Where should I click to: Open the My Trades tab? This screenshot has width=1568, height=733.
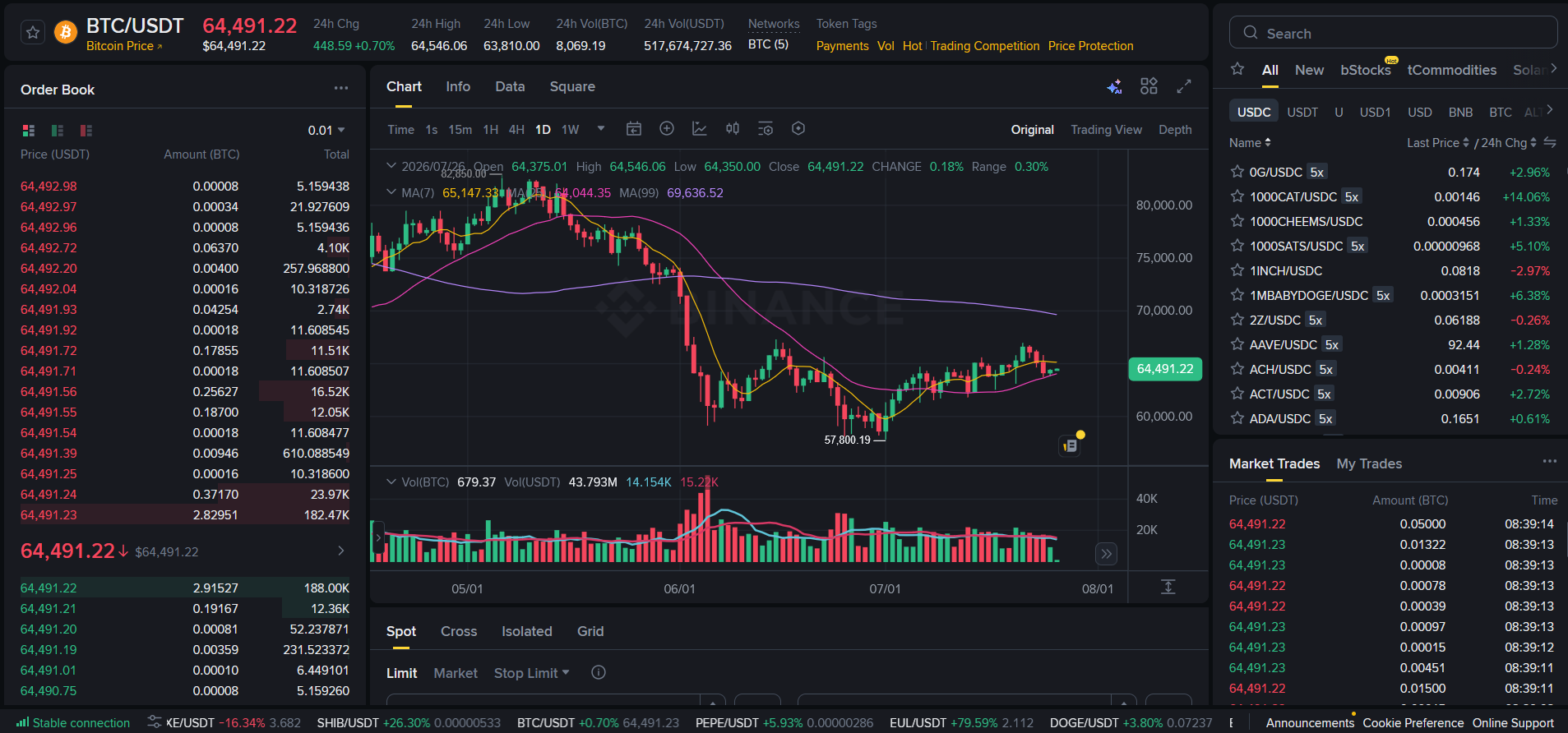coord(1369,463)
